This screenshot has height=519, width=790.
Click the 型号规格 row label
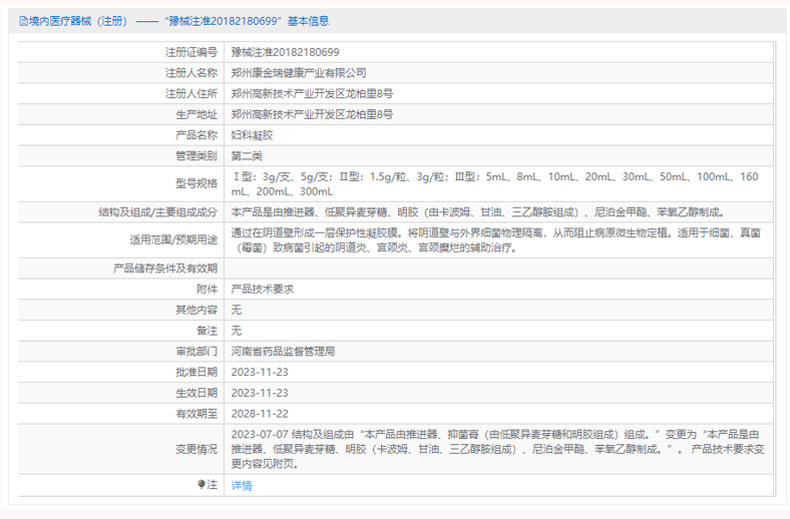pos(196,184)
